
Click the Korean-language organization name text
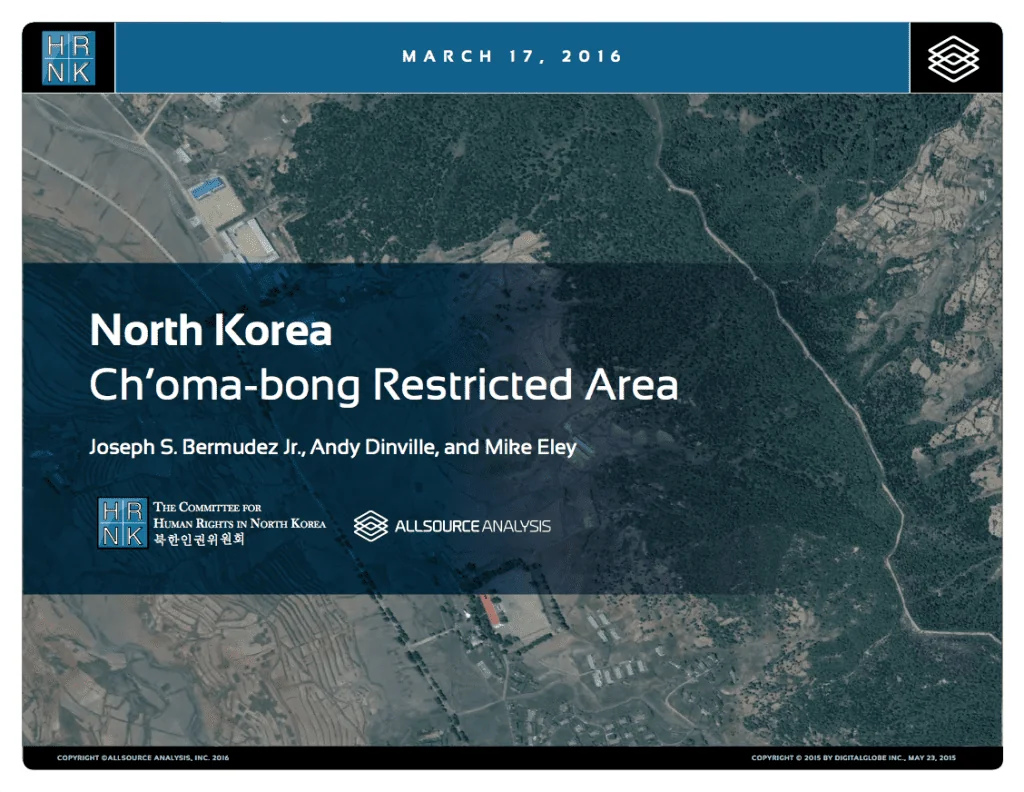pyautogui.click(x=198, y=540)
